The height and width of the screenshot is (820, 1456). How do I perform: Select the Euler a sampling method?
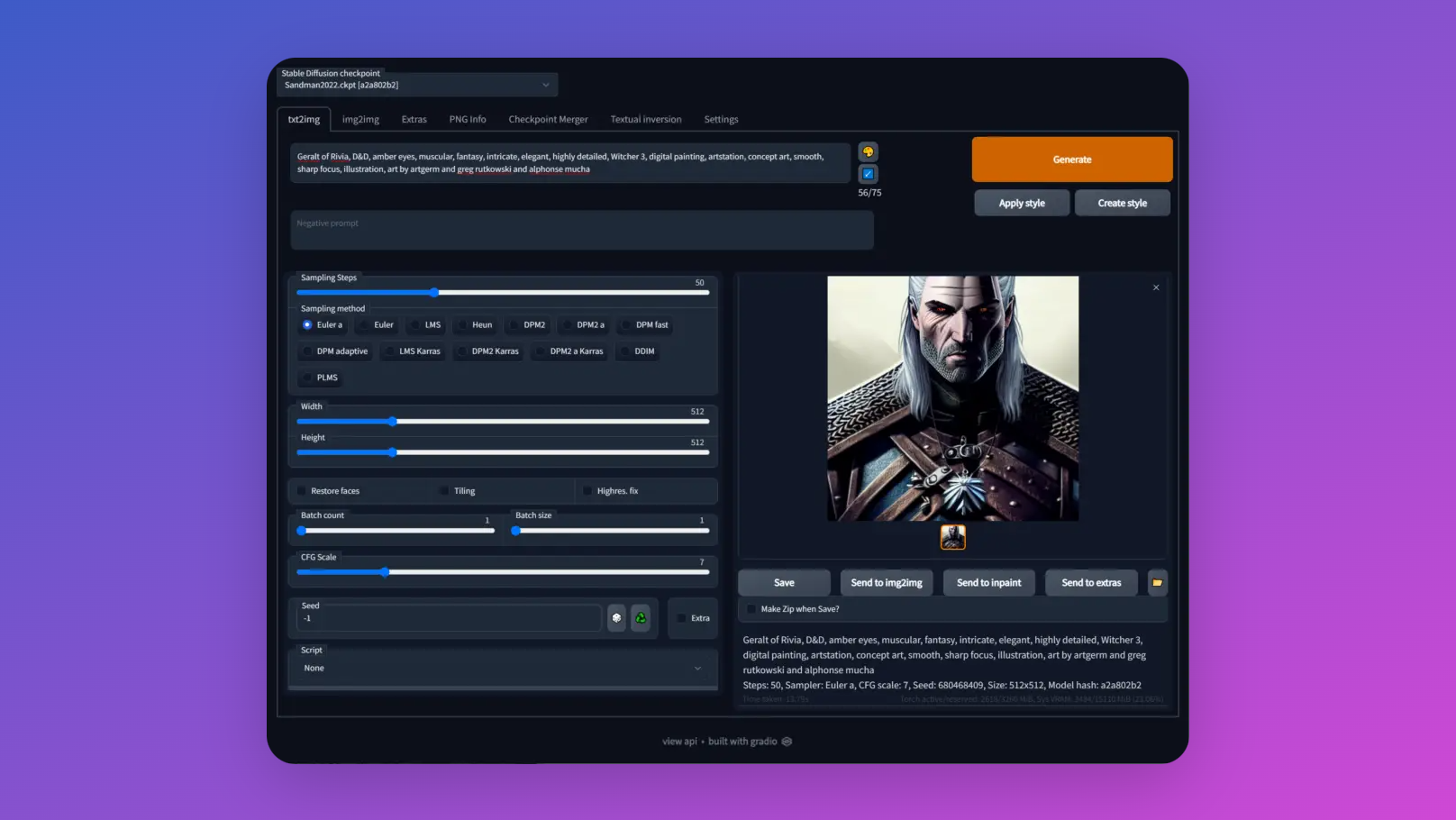[x=323, y=325]
